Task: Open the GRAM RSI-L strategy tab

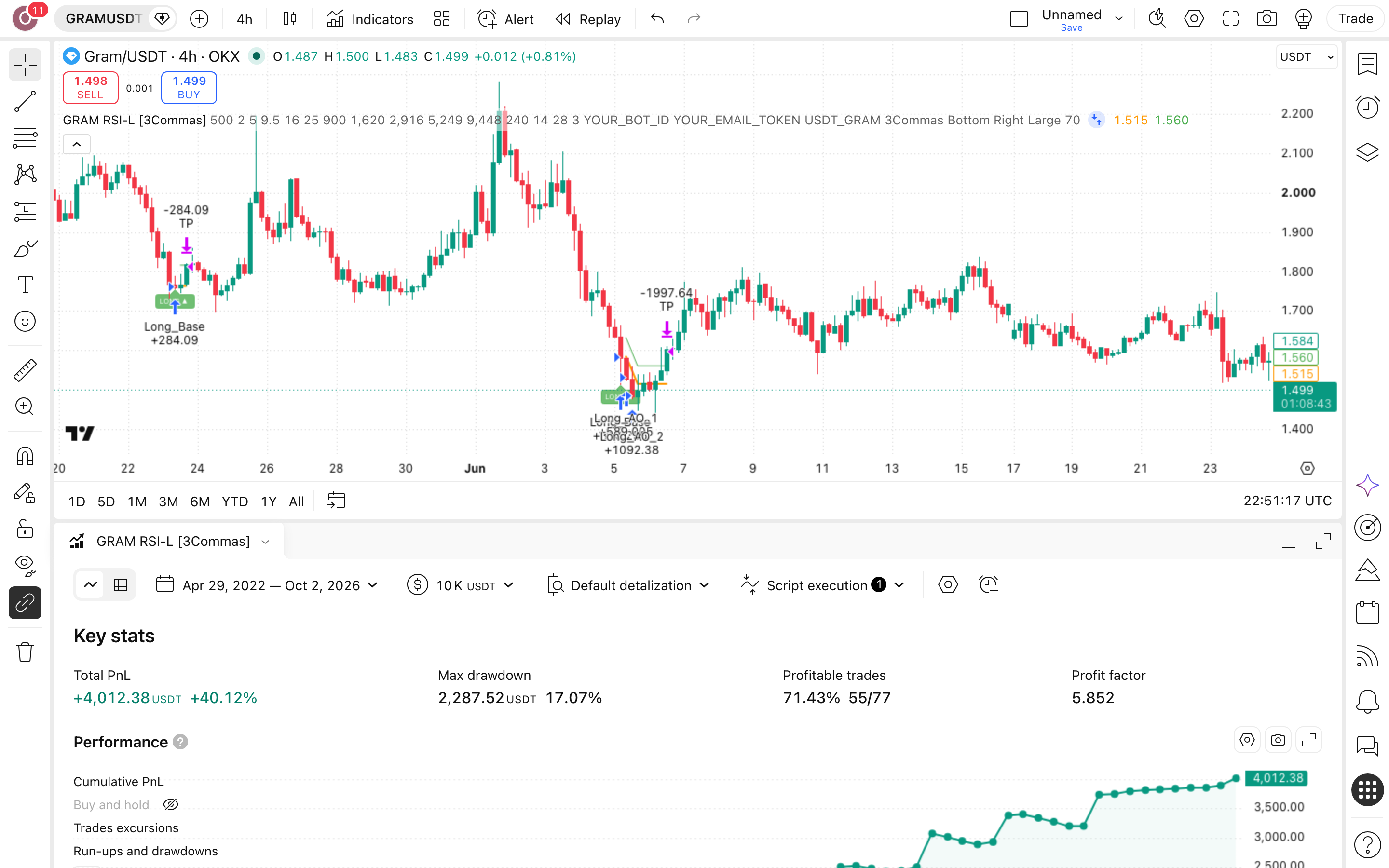Action: [169, 542]
